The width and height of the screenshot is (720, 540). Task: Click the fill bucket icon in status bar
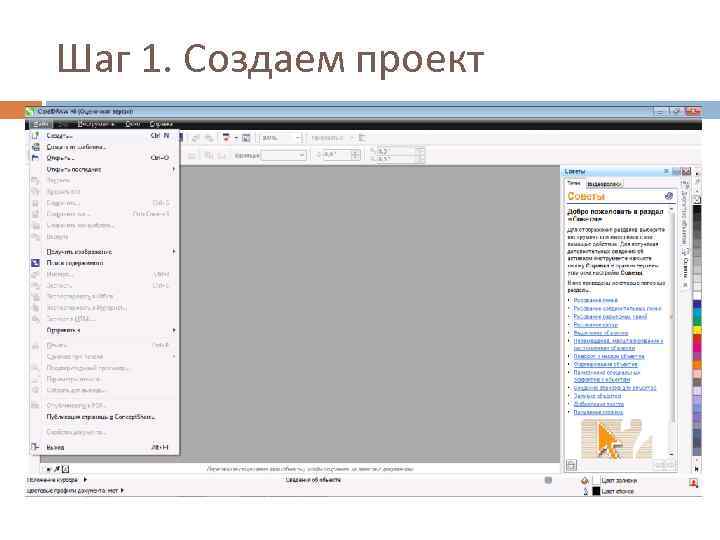click(x=585, y=480)
